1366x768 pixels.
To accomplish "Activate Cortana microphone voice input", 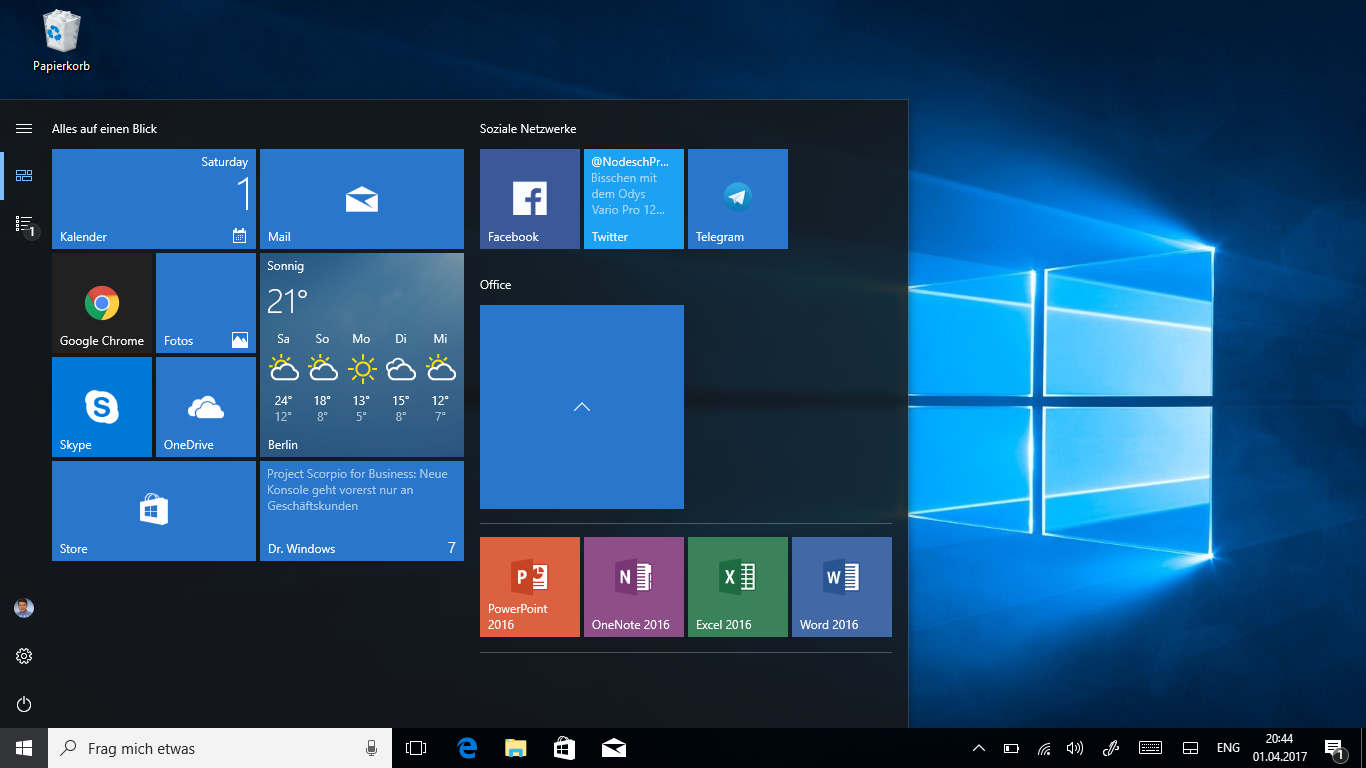I will (x=371, y=748).
